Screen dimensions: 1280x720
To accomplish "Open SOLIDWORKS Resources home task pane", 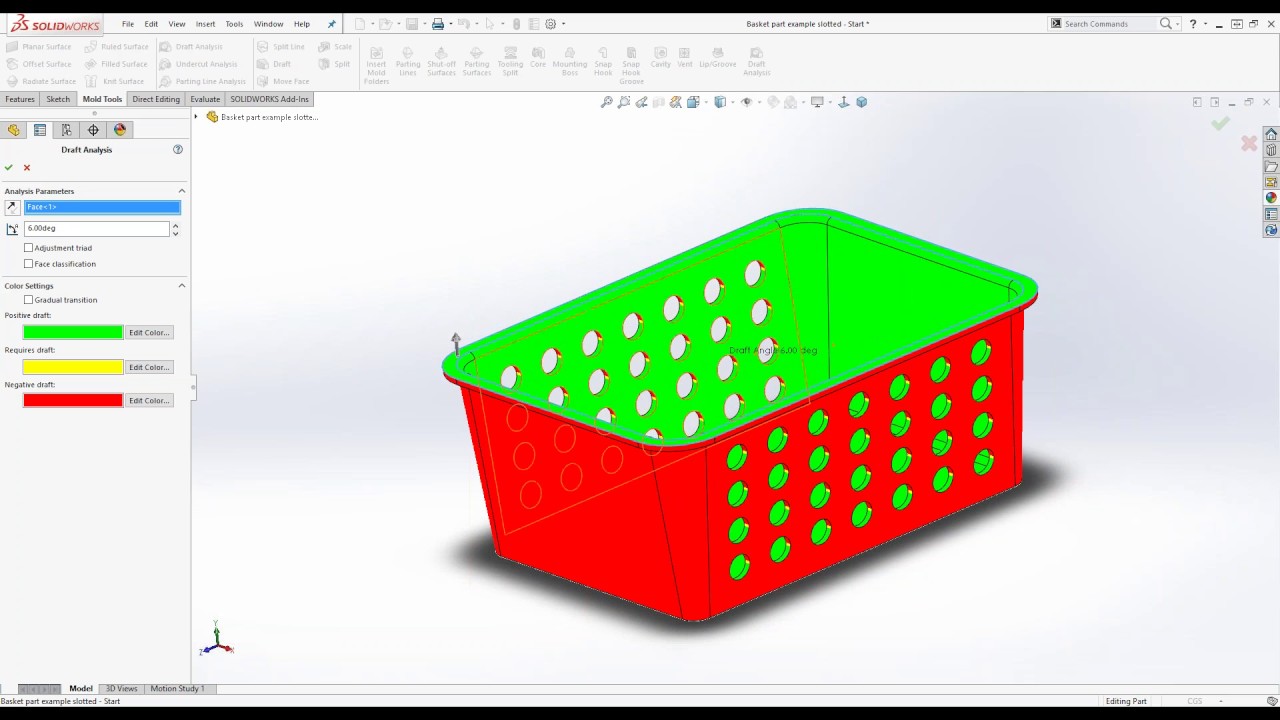I will point(1271,134).
